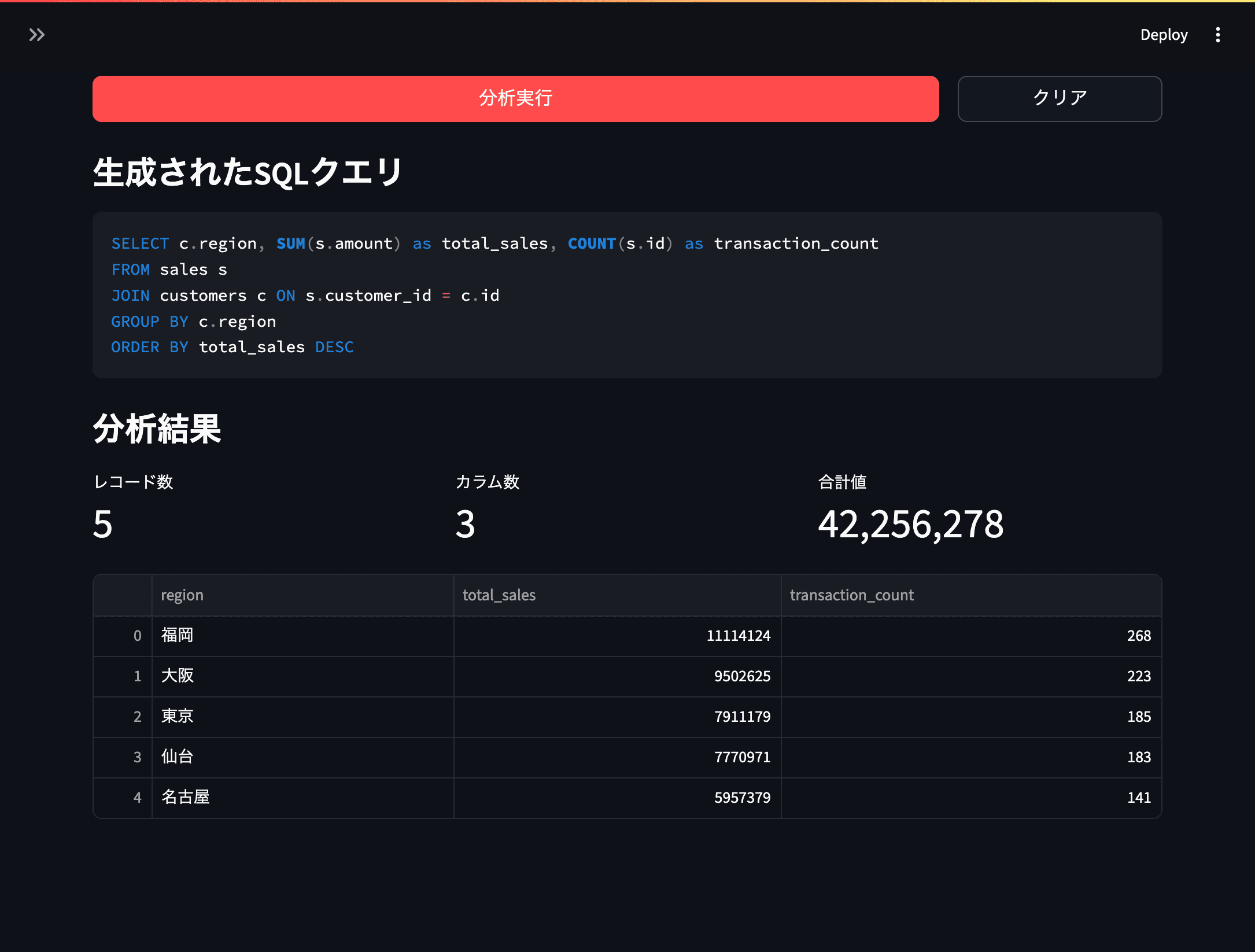Screen dimensions: 1255x952
Task: Sort the table by region column header
Action: point(182,595)
